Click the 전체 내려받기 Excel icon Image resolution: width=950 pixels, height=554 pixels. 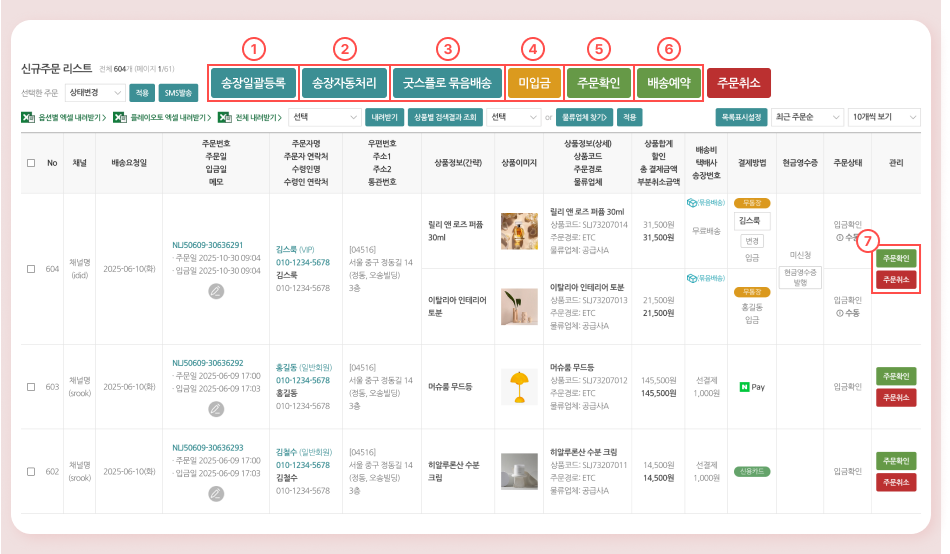click(225, 118)
